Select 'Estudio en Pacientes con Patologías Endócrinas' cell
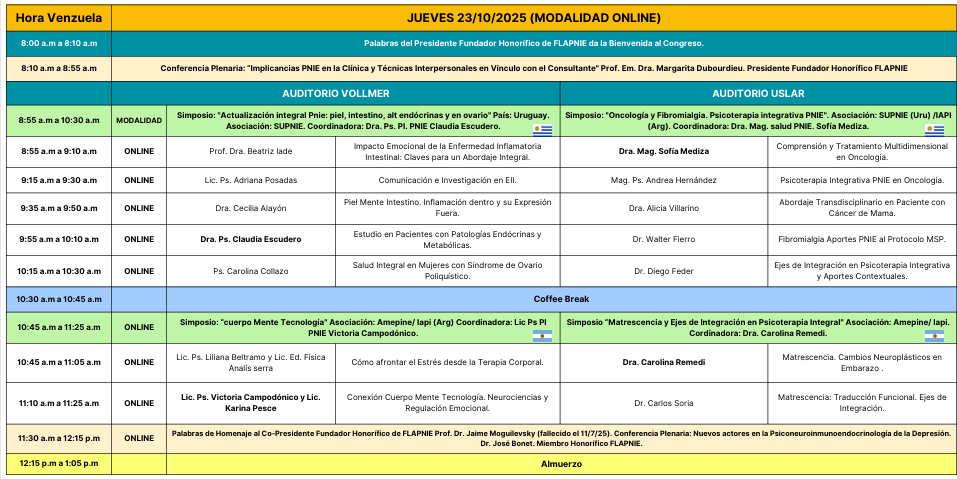This screenshot has height=479, width=957. point(447,239)
